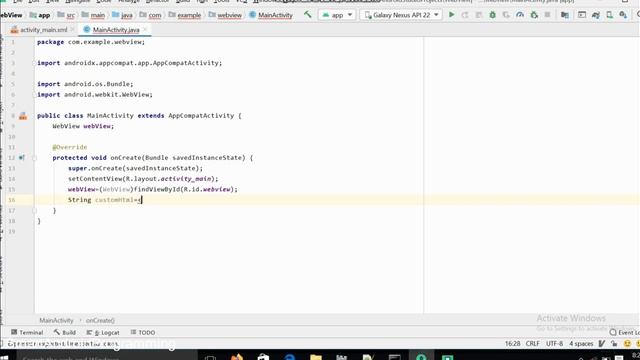The height and width of the screenshot is (360, 640).
Task: Open the SDK Manager download icon
Action: (623, 15)
